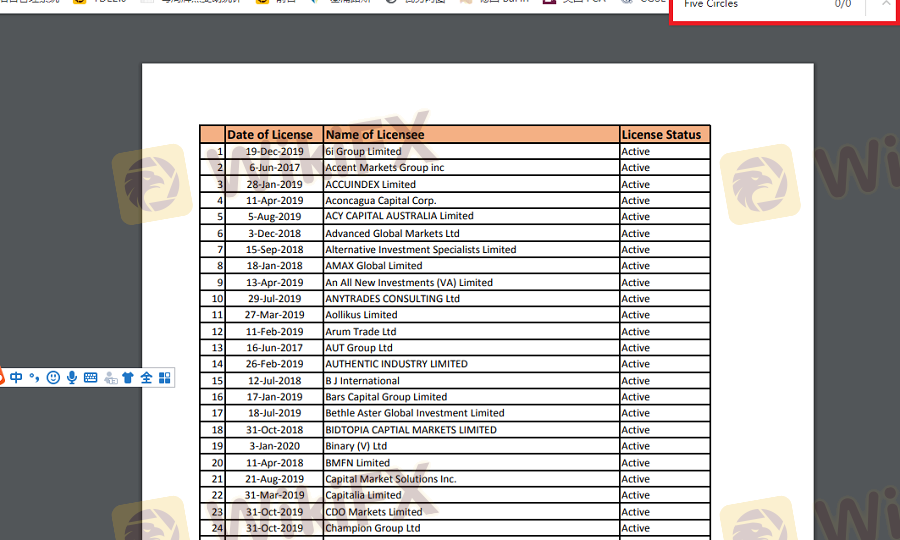Select 'Capitalia Limited' cell
This screenshot has width=900, height=540.
(363, 495)
